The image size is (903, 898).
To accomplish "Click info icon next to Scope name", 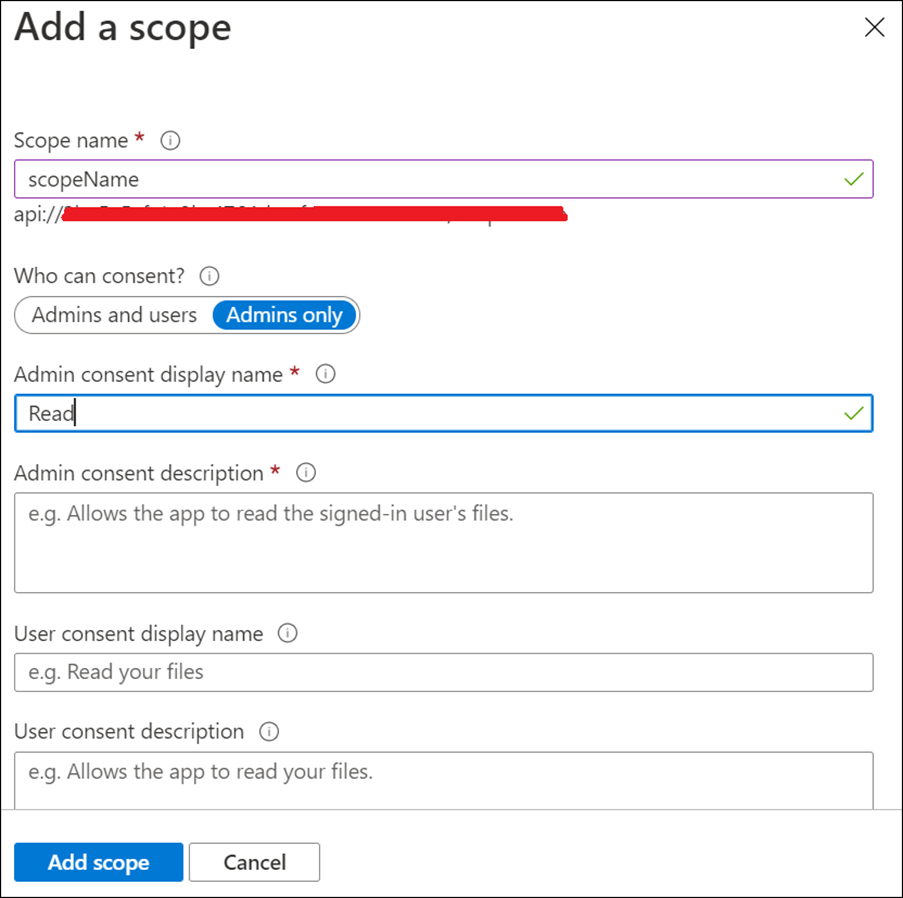I will 170,141.
